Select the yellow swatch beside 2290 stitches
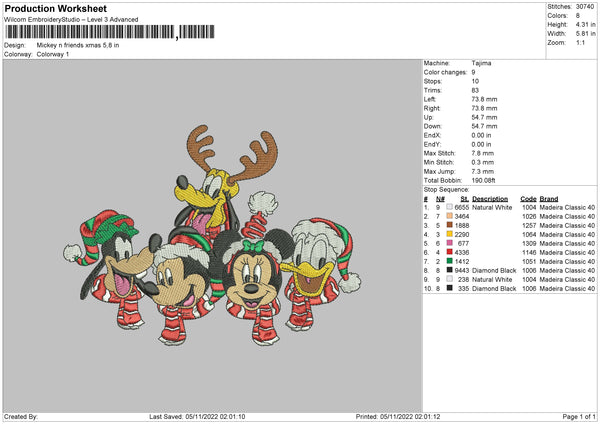 449,234
